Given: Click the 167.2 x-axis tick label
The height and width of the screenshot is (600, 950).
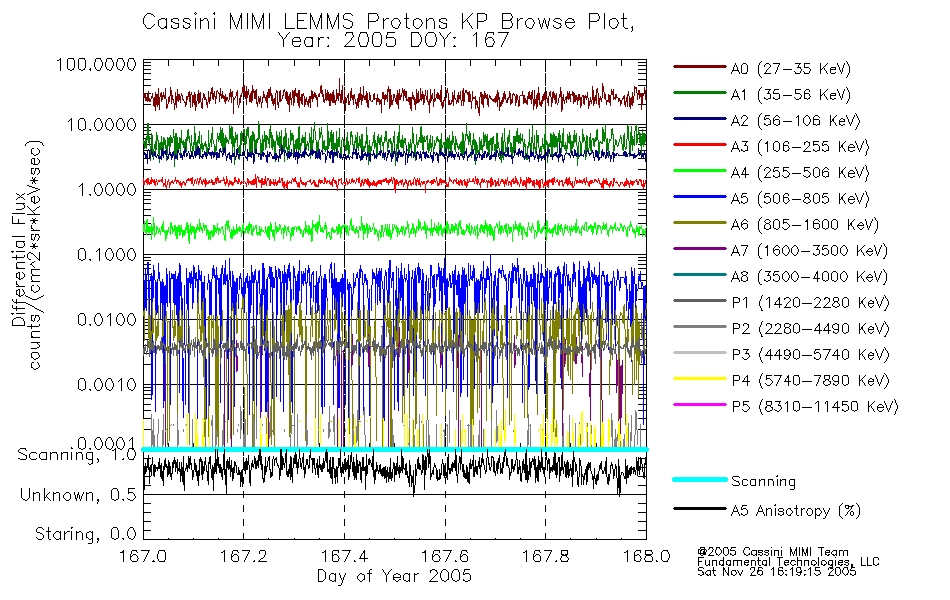Looking at the screenshot, I should pos(244,556).
